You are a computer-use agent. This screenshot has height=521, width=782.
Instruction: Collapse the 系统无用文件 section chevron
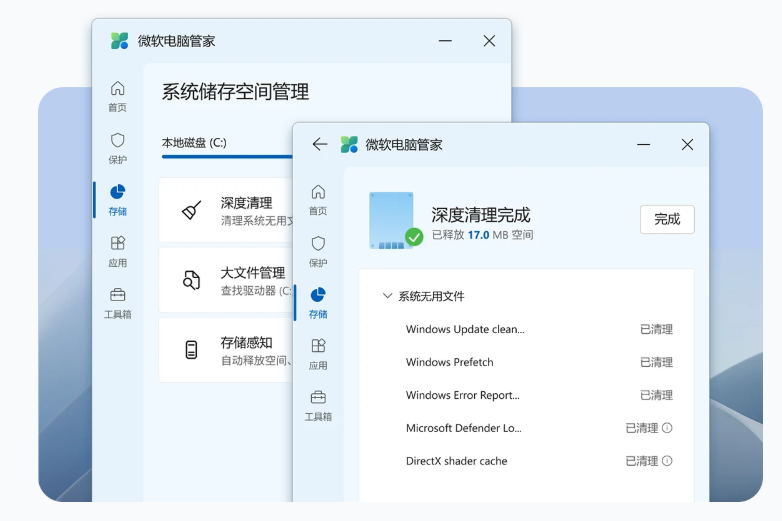click(x=387, y=296)
